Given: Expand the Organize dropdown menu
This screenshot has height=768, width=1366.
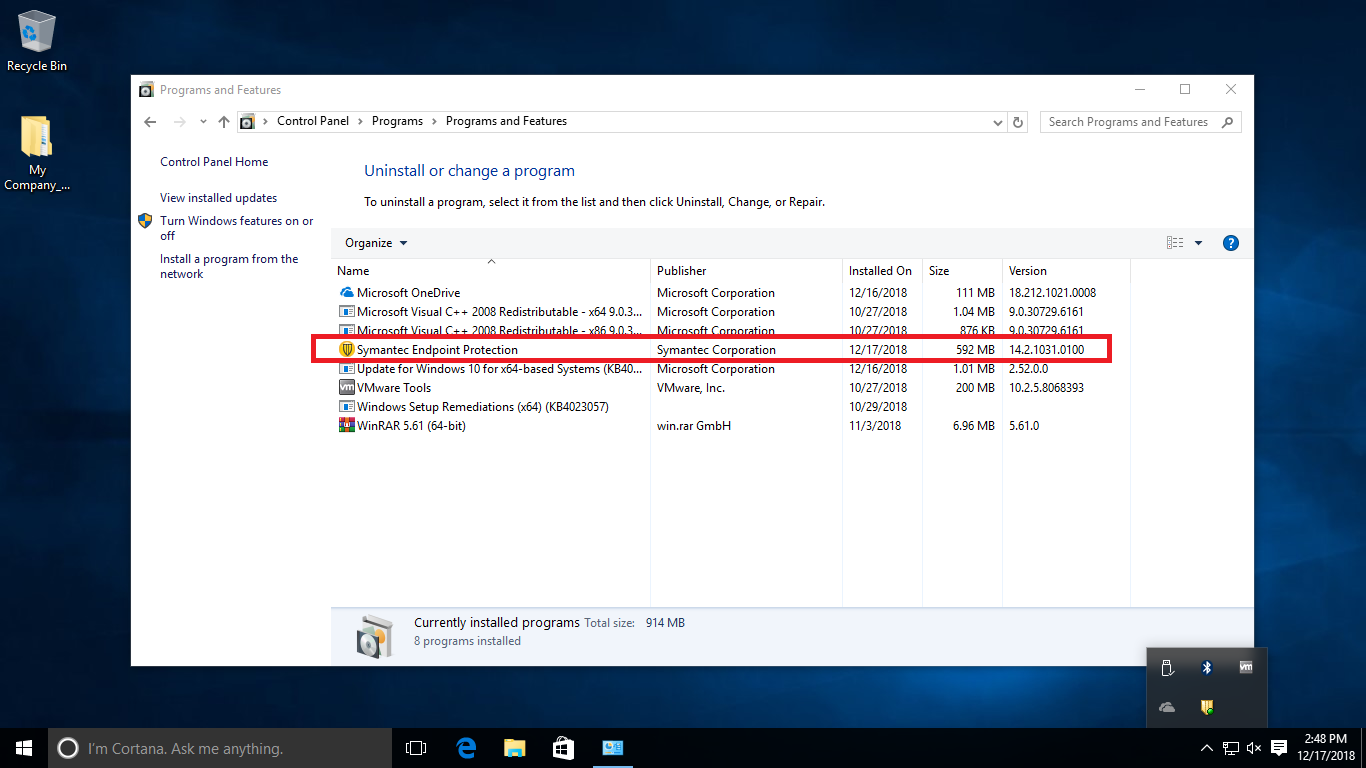Looking at the screenshot, I should coord(376,243).
